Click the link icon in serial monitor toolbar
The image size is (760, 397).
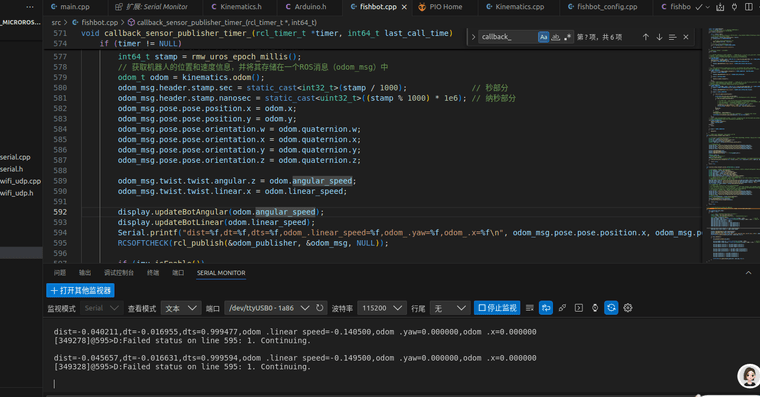(x=562, y=308)
